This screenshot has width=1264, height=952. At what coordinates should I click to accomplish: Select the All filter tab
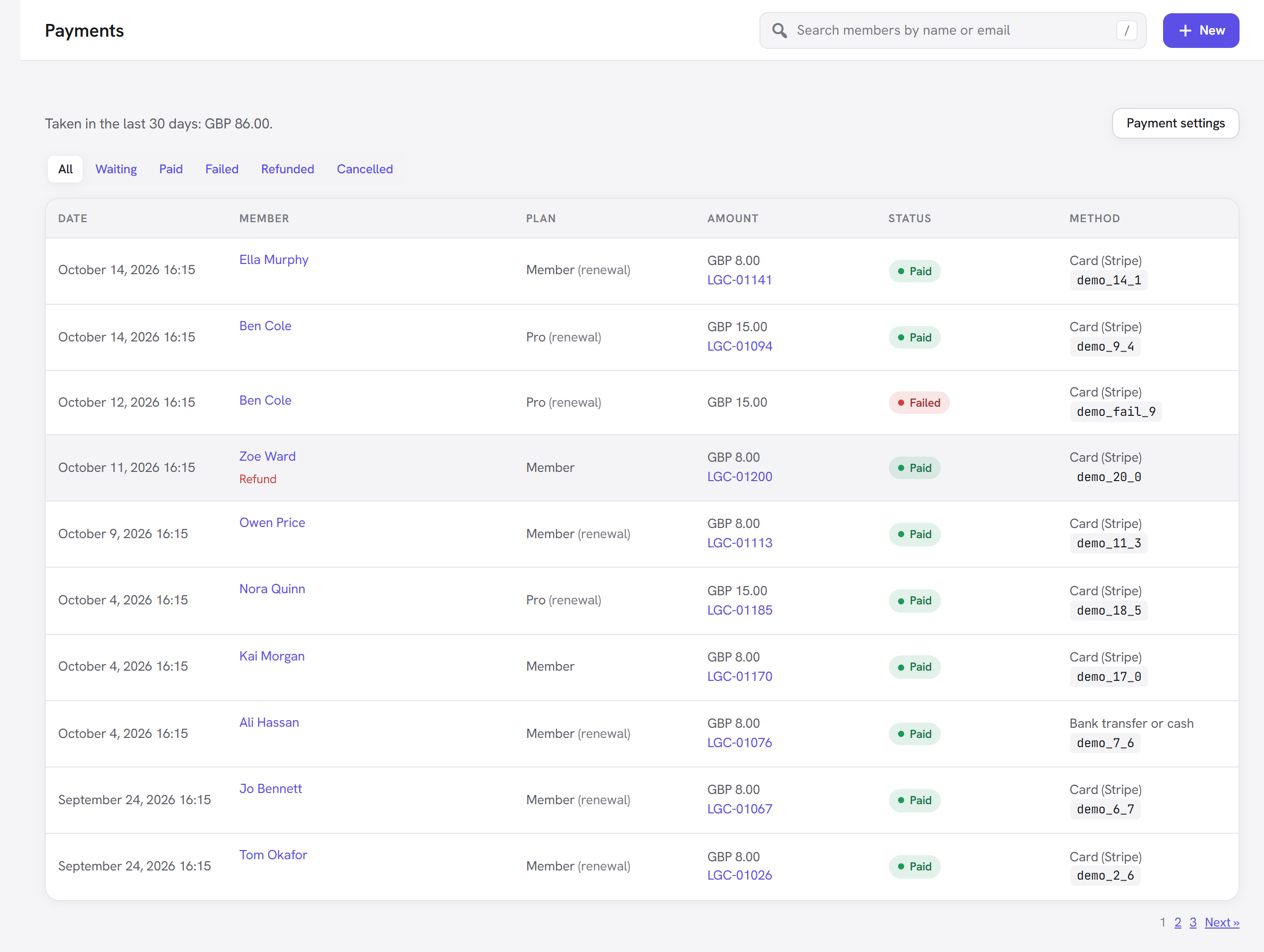[65, 169]
